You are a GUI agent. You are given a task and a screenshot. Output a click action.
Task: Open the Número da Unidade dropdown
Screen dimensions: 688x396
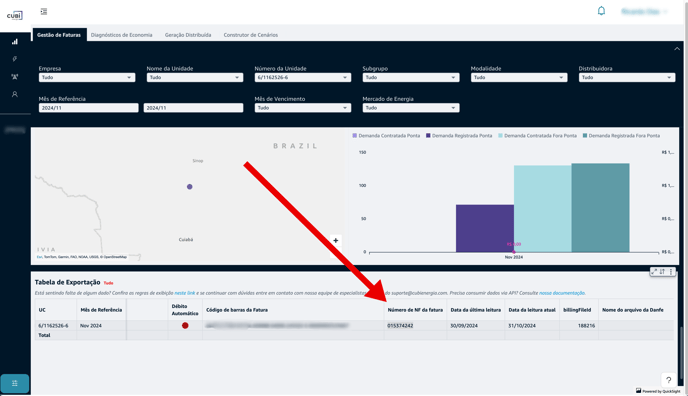[303, 78]
